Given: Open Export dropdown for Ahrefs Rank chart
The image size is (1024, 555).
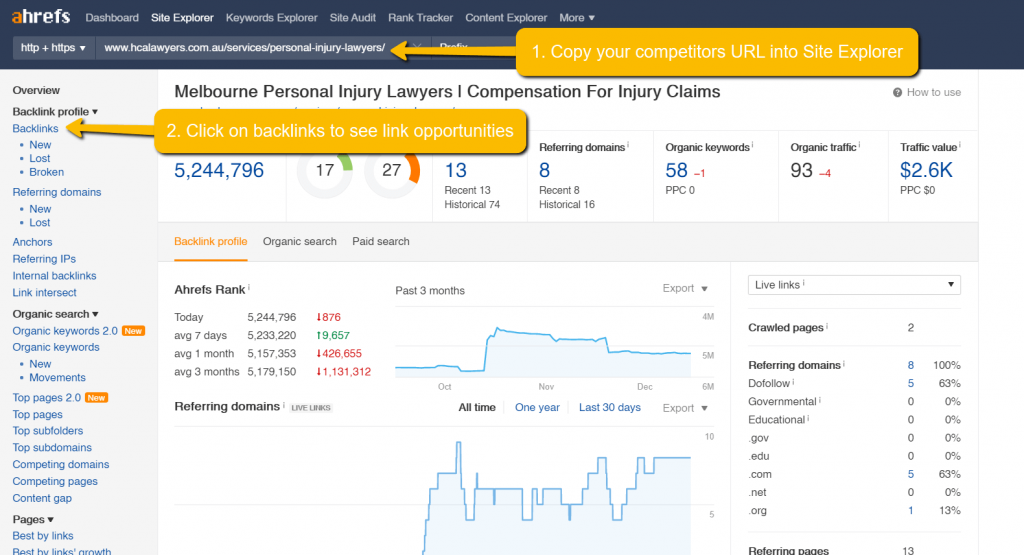Looking at the screenshot, I should tap(685, 289).
